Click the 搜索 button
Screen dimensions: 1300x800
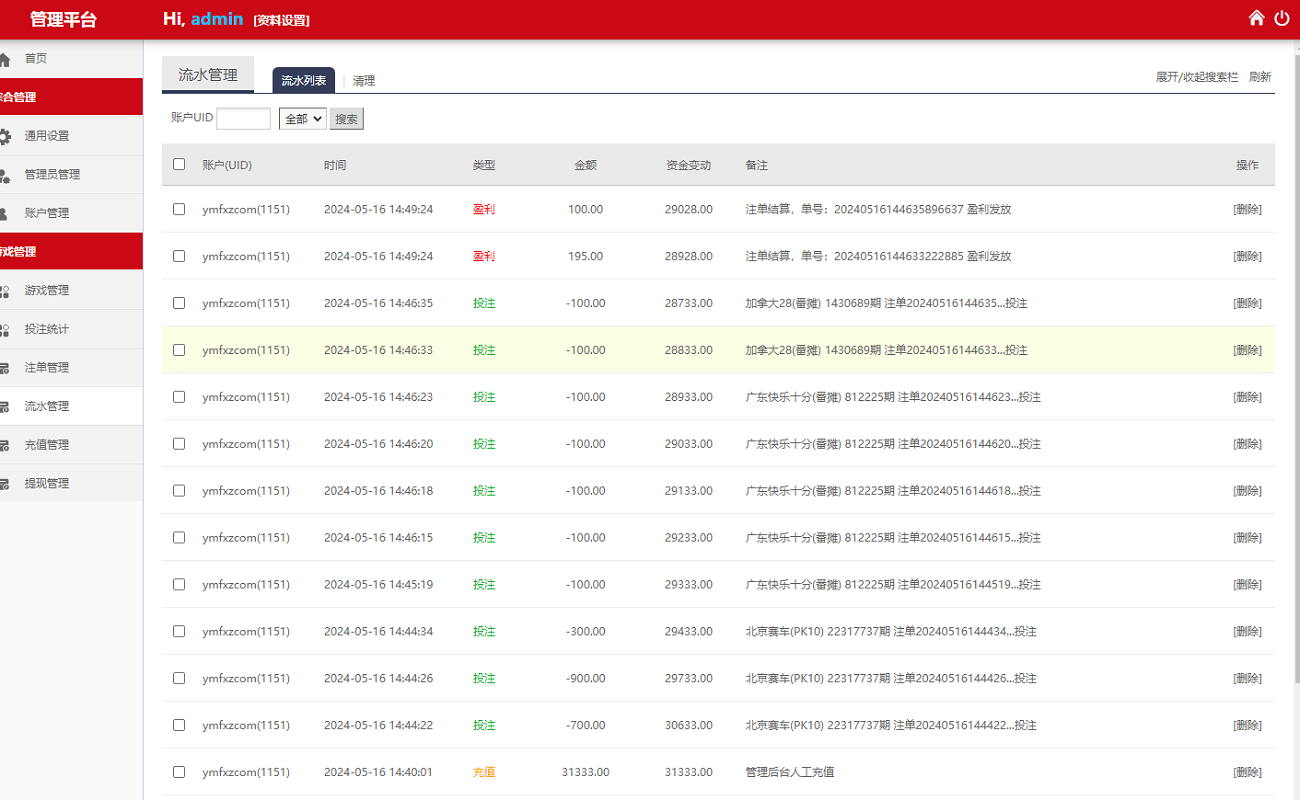click(x=346, y=119)
